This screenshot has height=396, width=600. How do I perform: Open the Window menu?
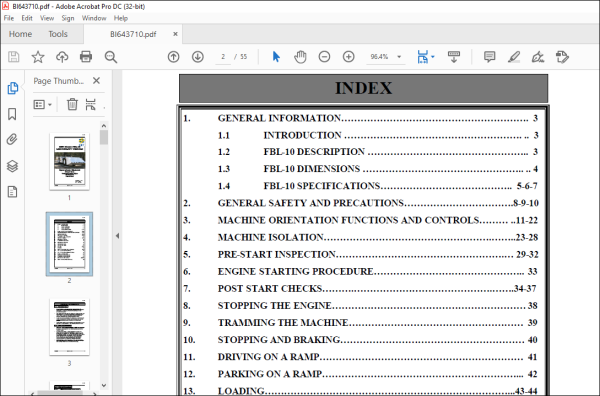pos(94,18)
